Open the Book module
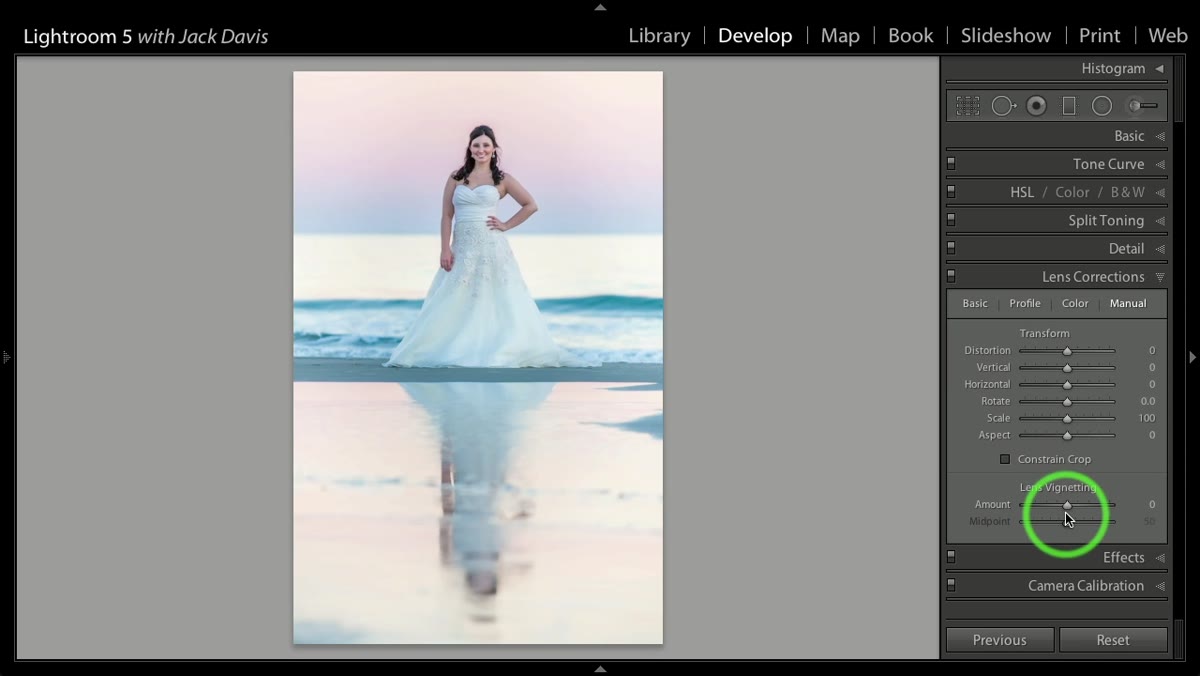 click(x=910, y=36)
